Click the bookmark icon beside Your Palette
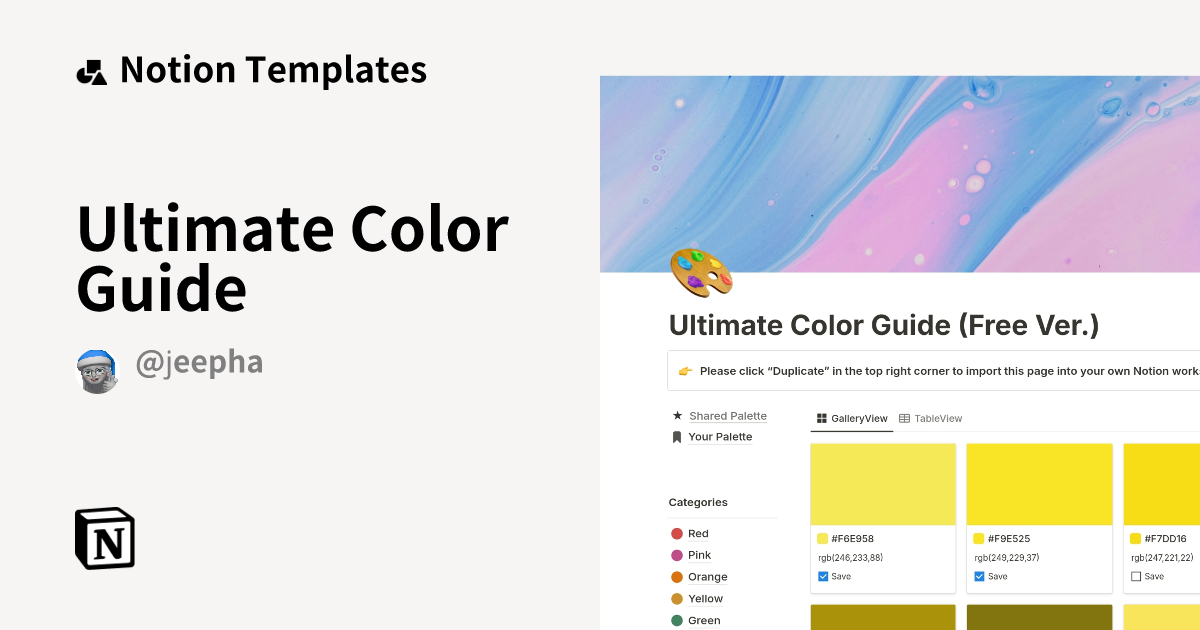The image size is (1200, 630). [x=676, y=436]
